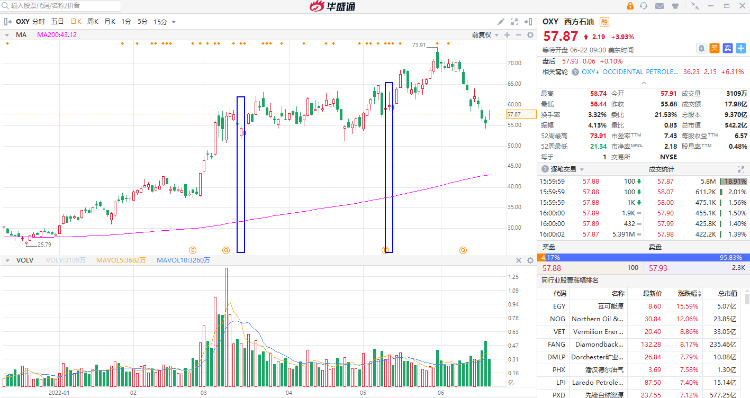Viewport: 750px width, 398px height.
Task: Open the OXY+ OCCIDENTAL PETROLE... warrant link
Action: click(x=630, y=72)
